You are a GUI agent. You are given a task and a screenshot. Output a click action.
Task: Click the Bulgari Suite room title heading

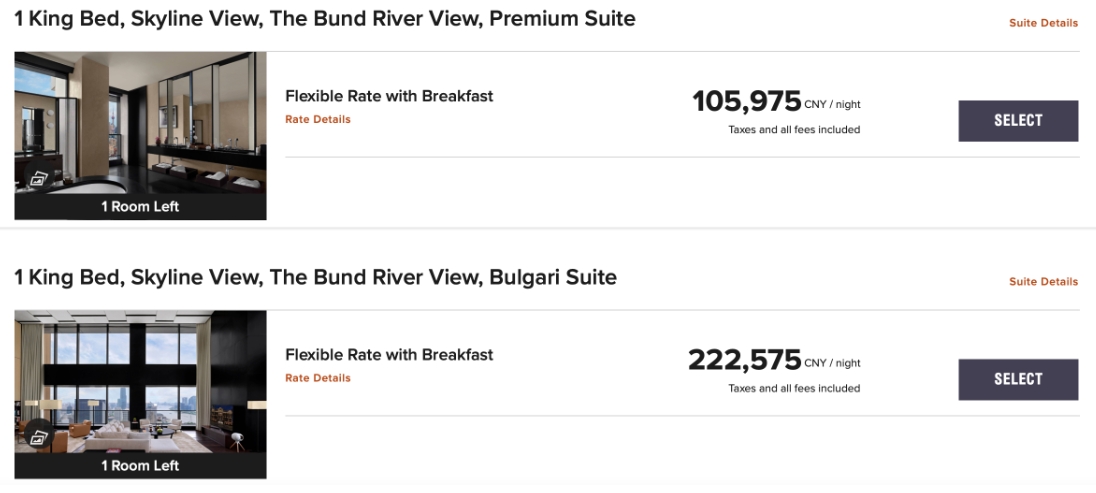coord(315,277)
